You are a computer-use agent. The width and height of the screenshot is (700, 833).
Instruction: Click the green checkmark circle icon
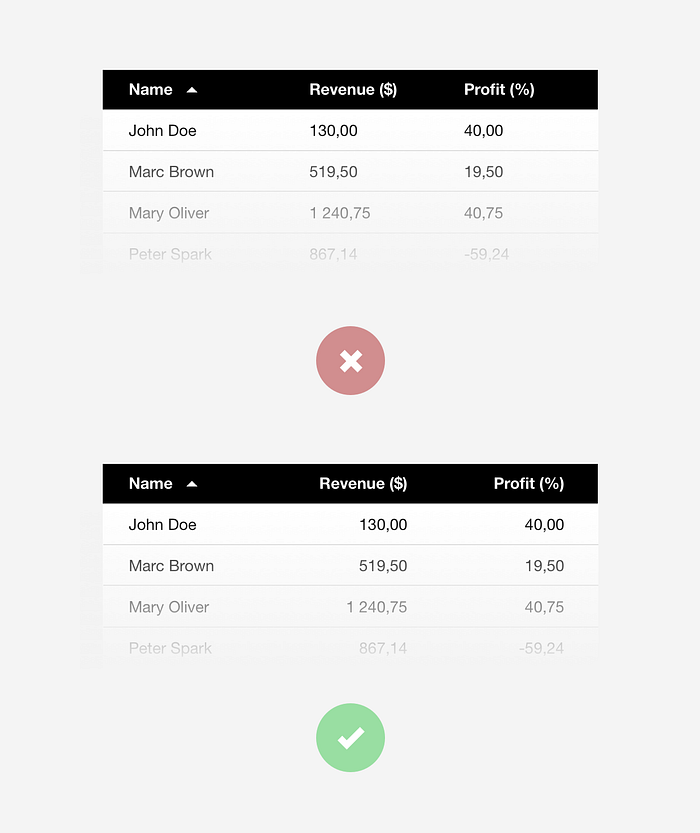pos(351,738)
